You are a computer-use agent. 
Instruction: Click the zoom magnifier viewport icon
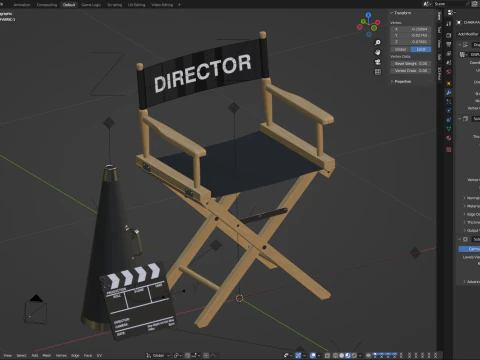coord(378,42)
